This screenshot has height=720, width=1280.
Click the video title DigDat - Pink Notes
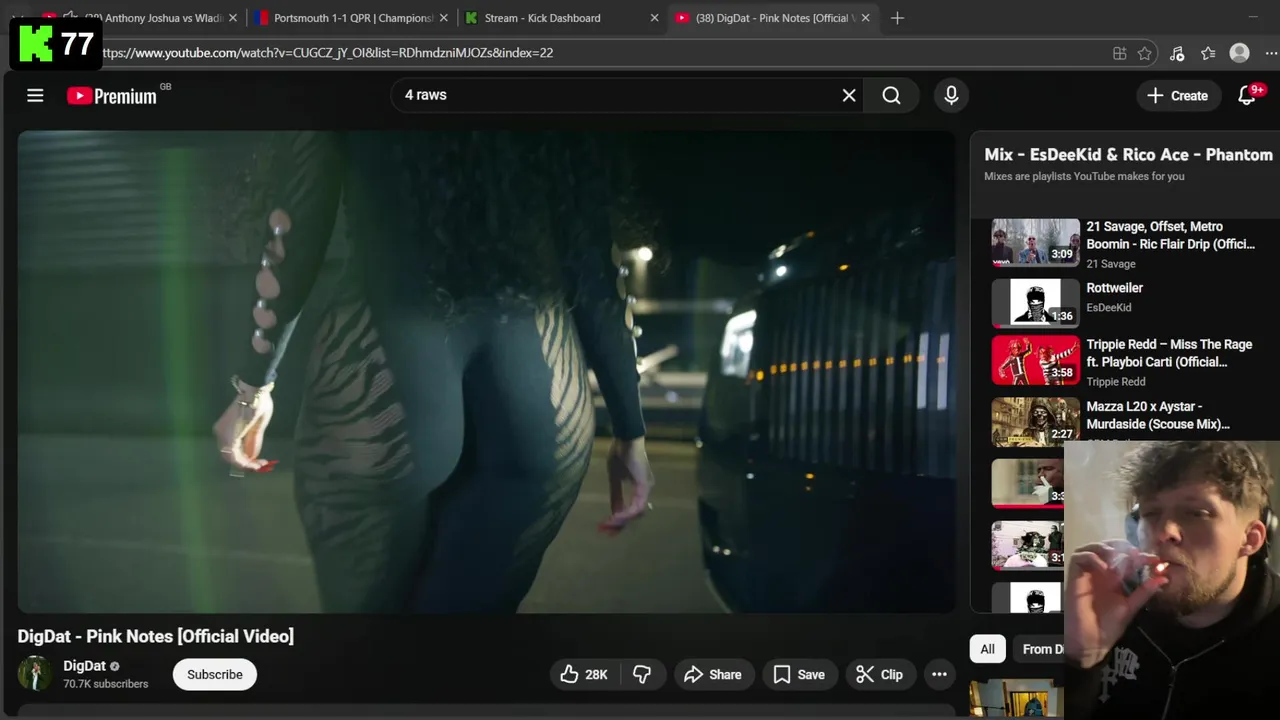point(156,636)
